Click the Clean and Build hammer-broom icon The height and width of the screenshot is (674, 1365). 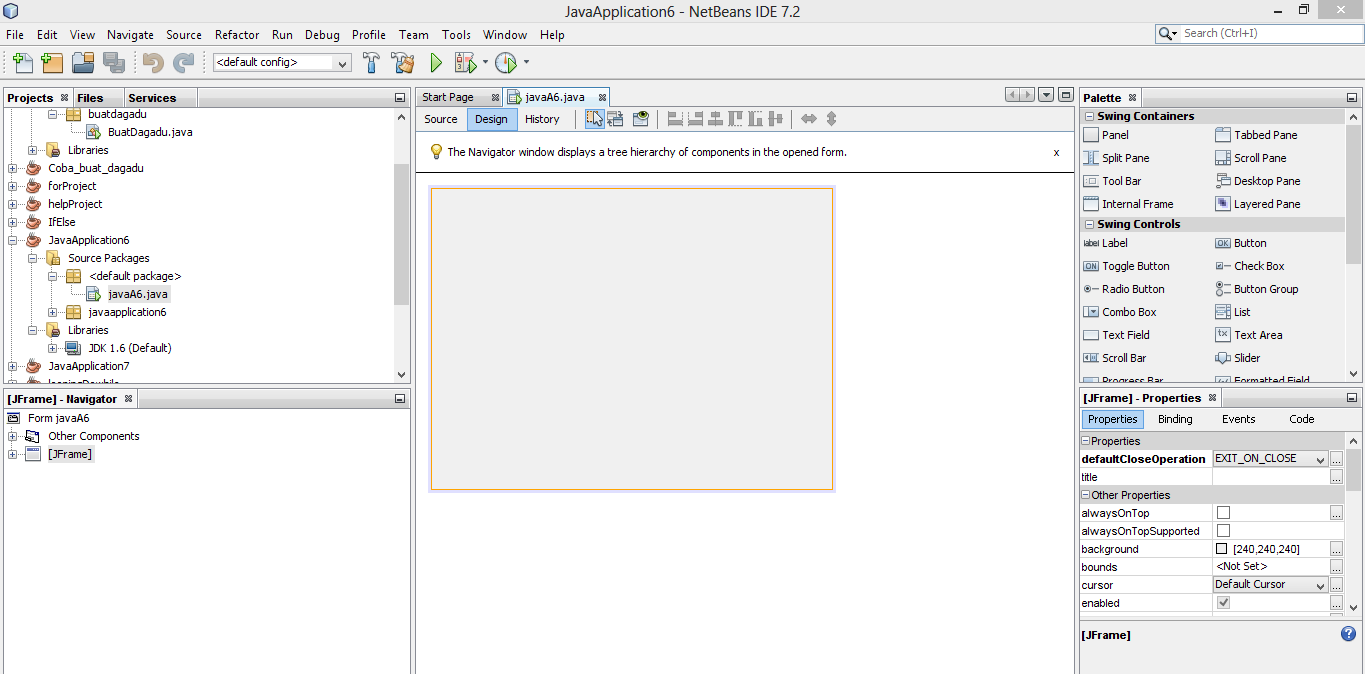[x=403, y=62]
